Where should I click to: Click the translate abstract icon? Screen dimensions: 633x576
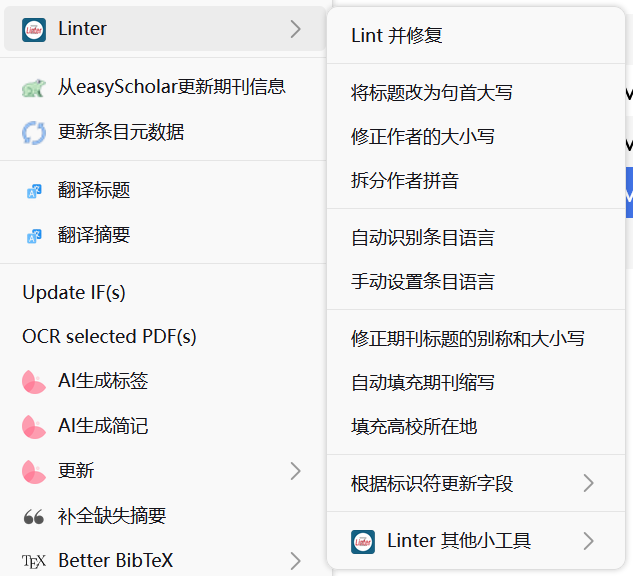pyautogui.click(x=34, y=236)
